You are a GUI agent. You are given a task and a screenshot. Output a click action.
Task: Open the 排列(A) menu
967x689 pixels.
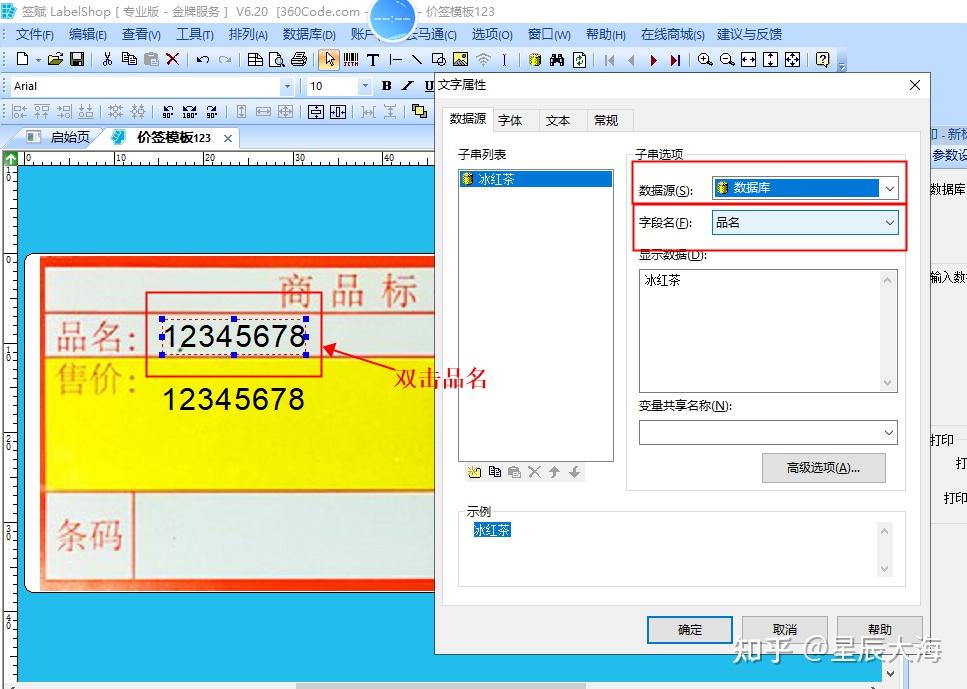click(x=247, y=33)
